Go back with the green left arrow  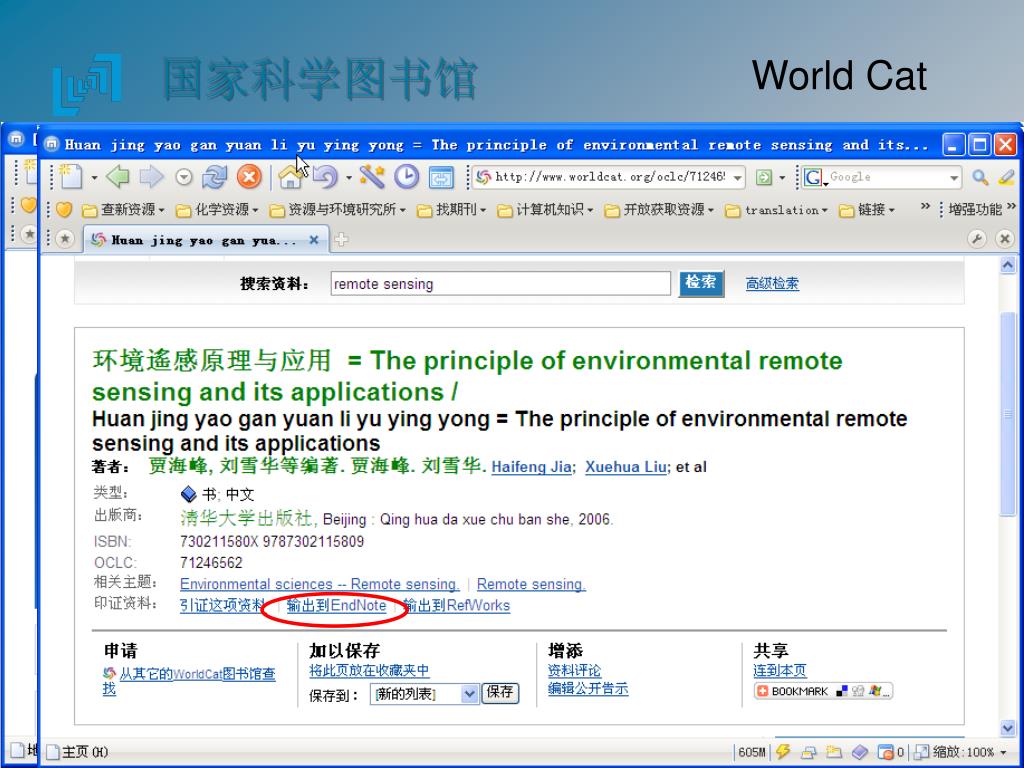point(118,176)
